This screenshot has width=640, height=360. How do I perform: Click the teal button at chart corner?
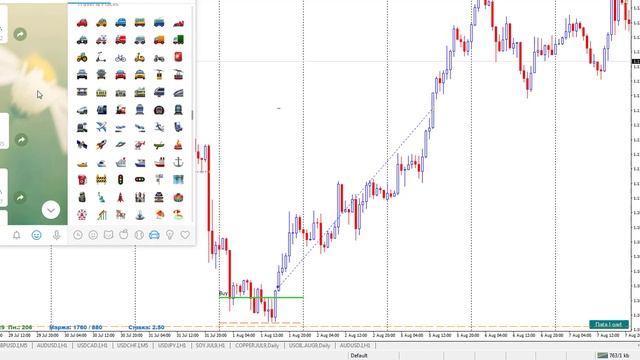609,324
